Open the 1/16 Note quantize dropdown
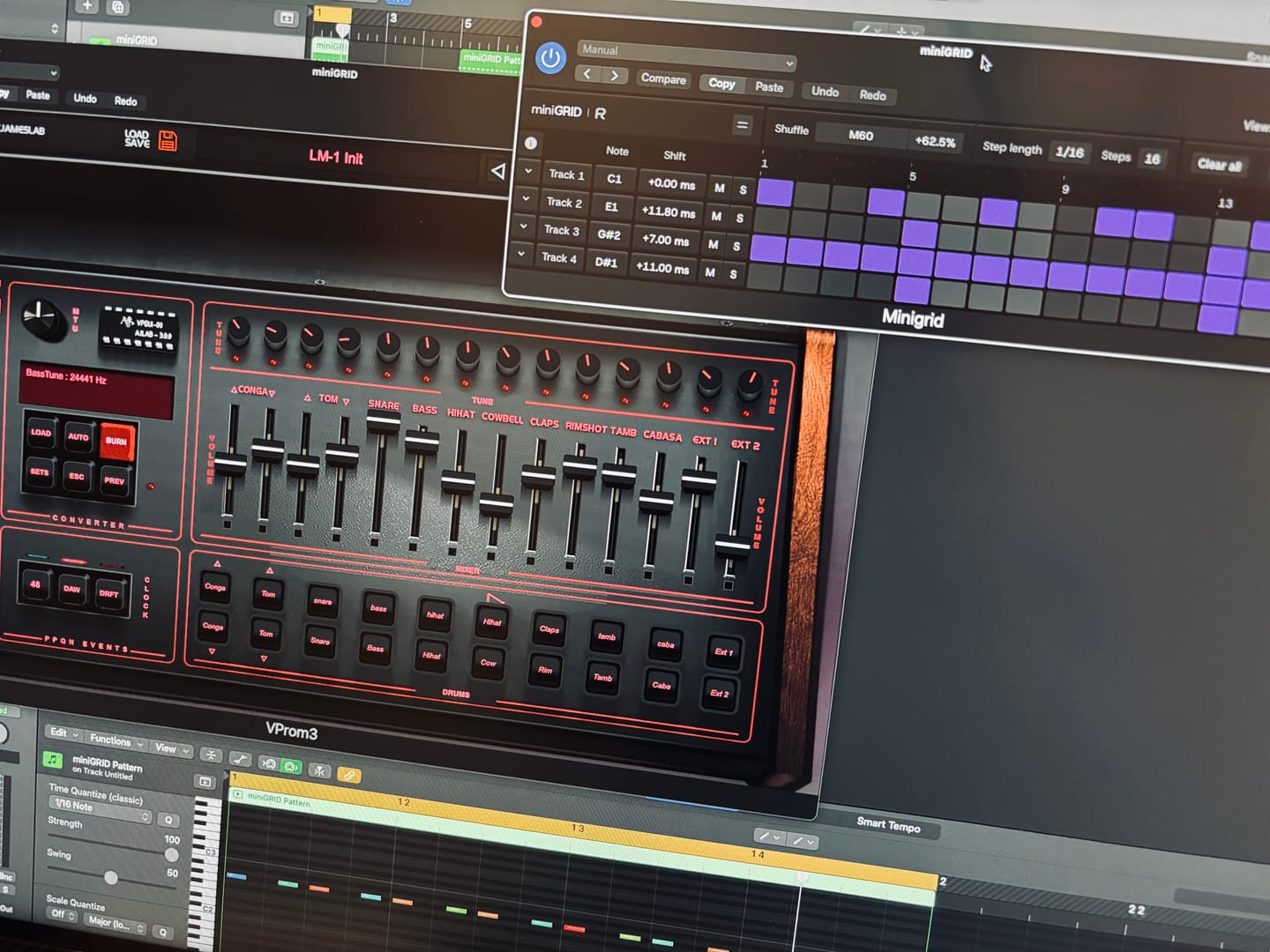Viewport: 1270px width, 952px height. 100,809
